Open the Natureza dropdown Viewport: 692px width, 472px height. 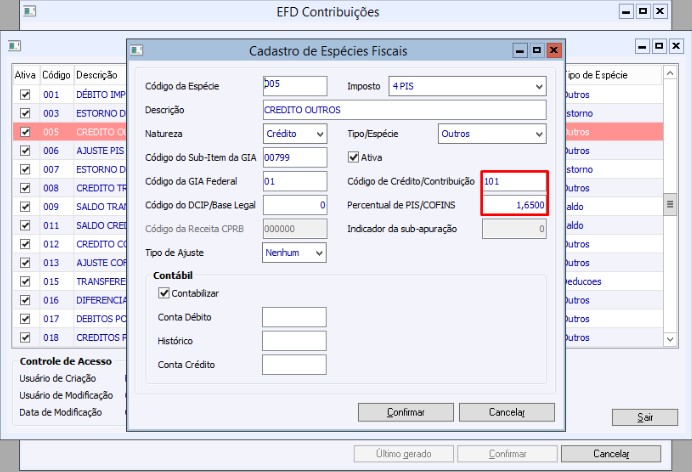pyautogui.click(x=320, y=134)
